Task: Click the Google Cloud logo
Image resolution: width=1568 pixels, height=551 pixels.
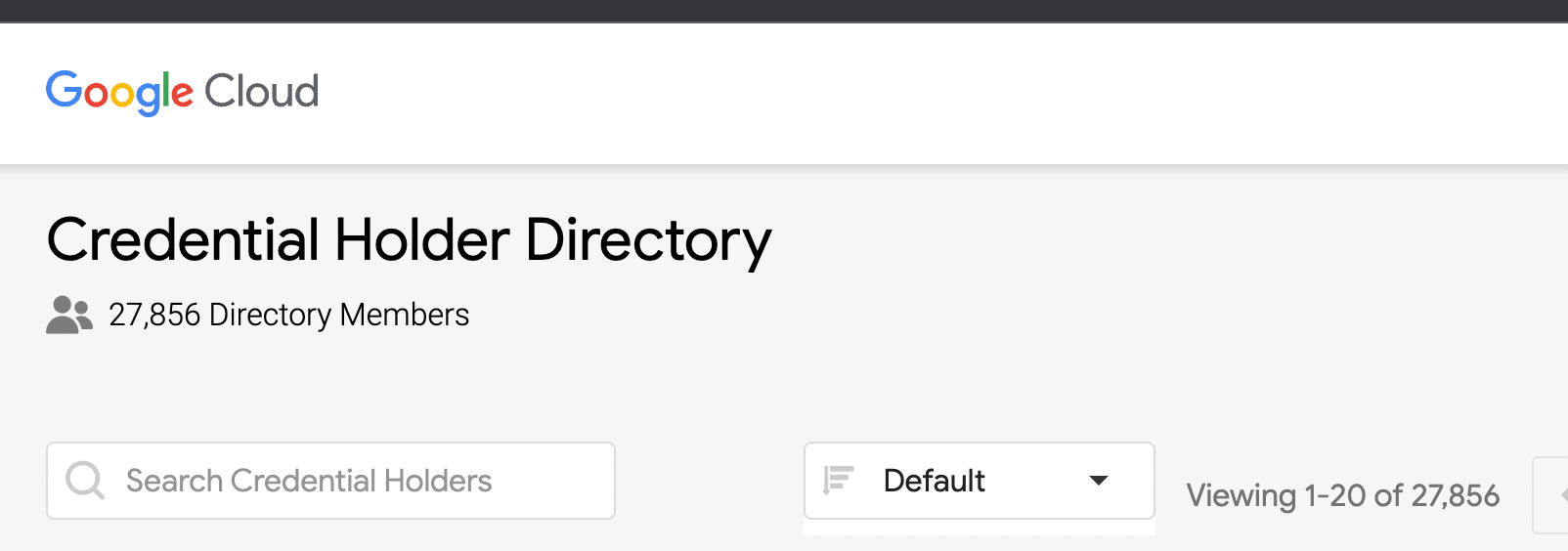Action: pos(183,93)
